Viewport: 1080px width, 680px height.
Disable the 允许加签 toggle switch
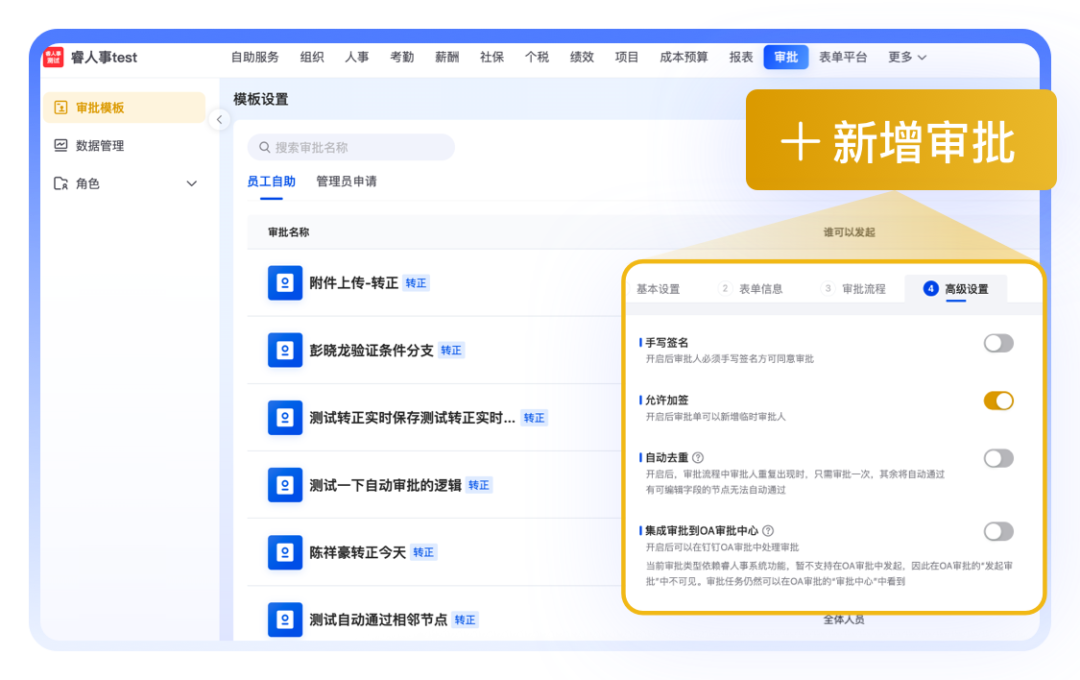point(998,401)
